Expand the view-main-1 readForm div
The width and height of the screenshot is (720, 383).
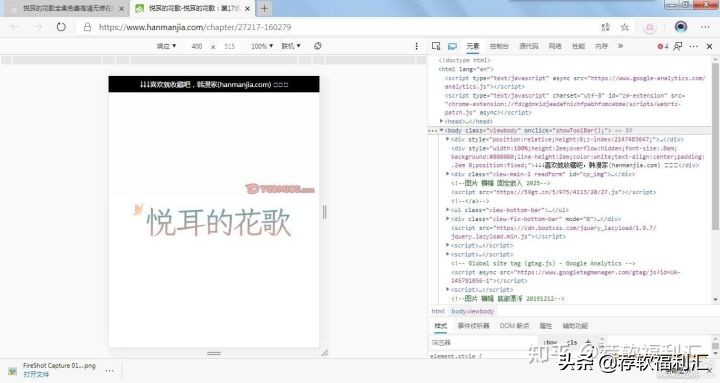tap(448, 174)
